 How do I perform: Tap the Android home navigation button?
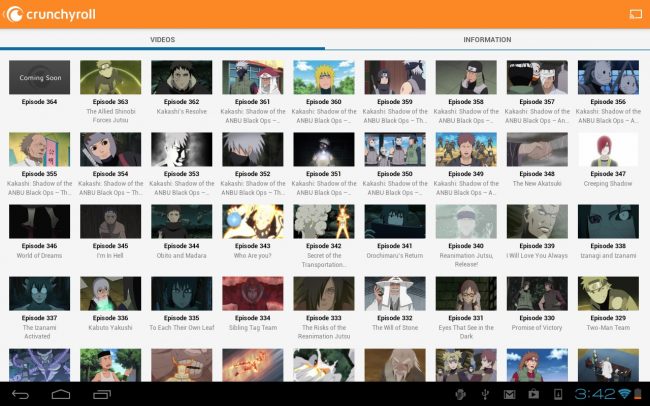click(61, 394)
